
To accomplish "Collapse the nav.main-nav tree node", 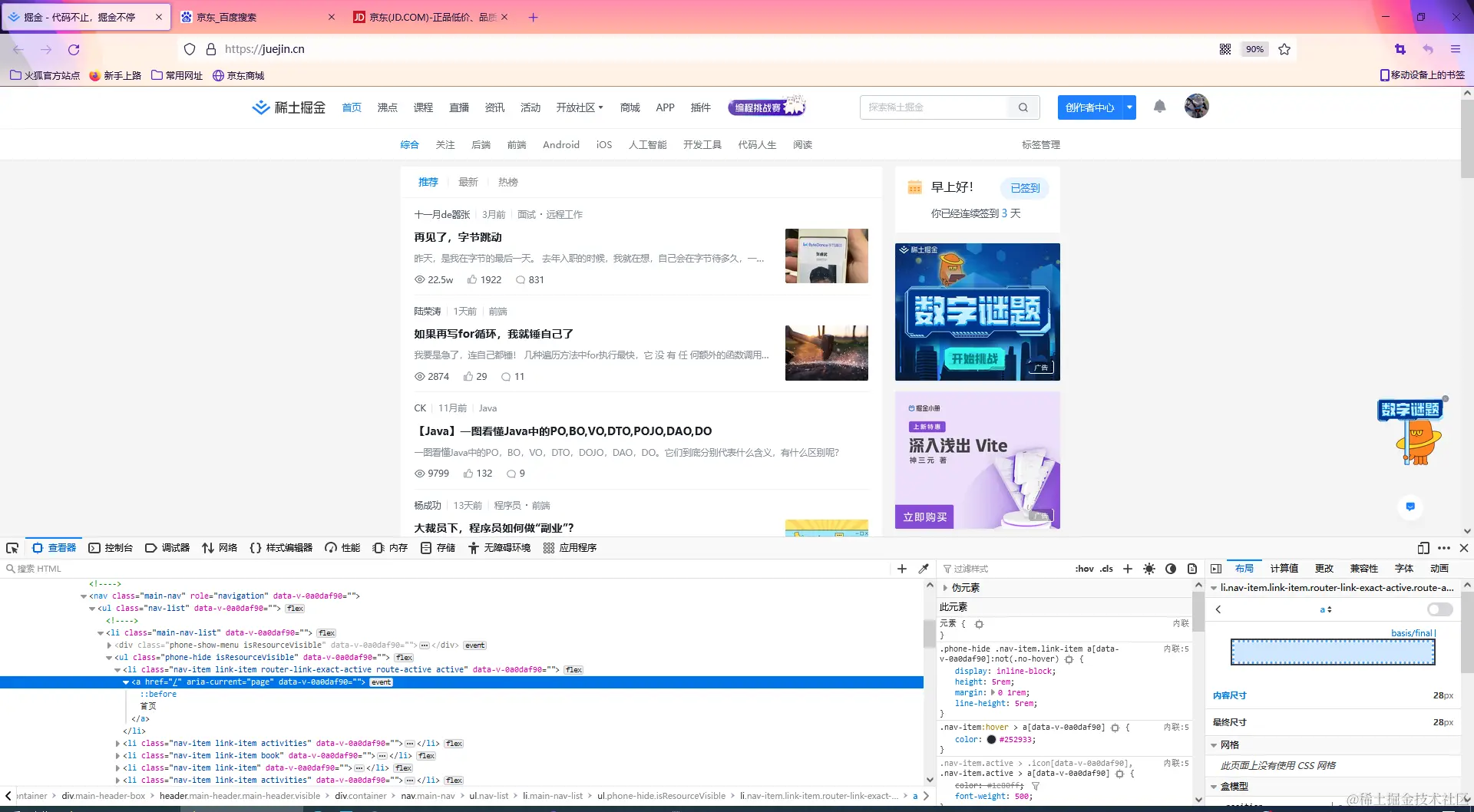I will [x=83, y=596].
